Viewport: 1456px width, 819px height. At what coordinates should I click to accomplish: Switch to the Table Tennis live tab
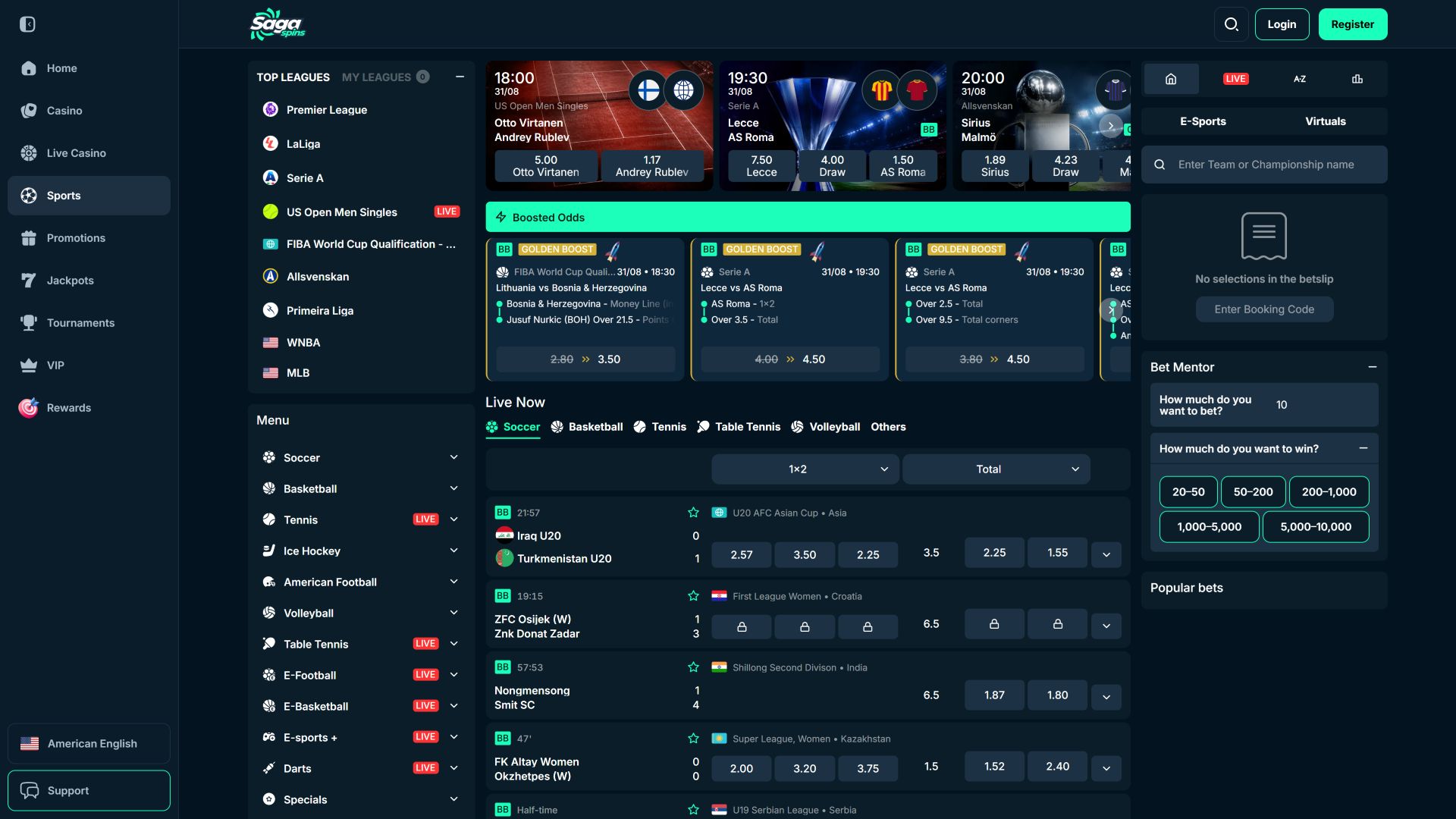[x=739, y=427]
